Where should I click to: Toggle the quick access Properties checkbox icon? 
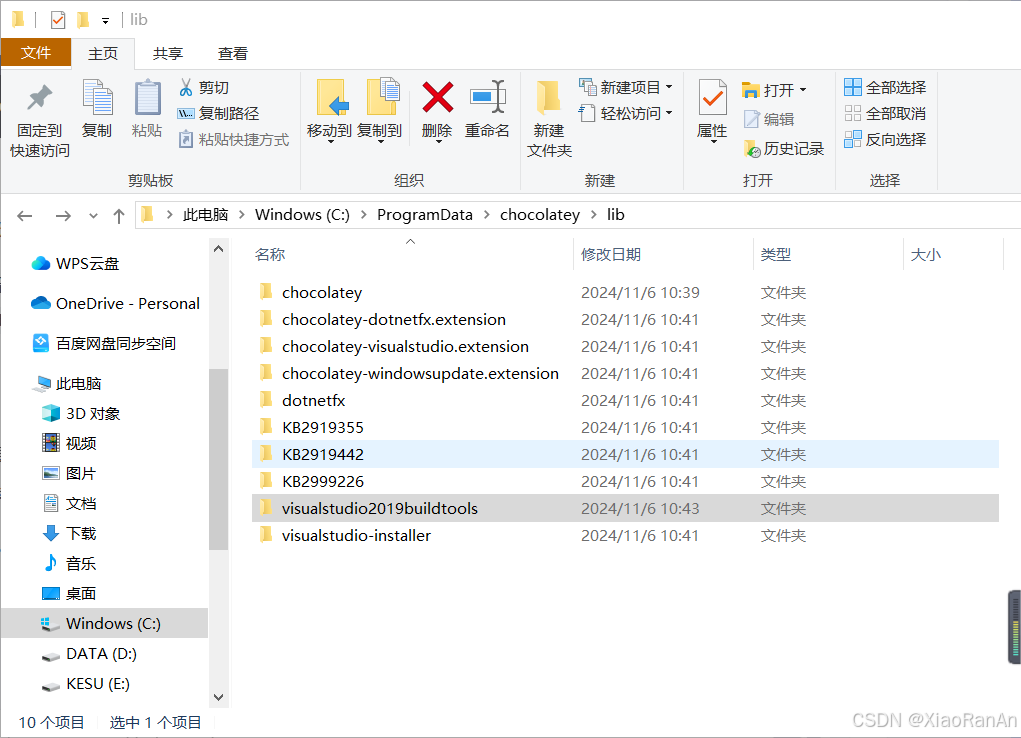click(x=58, y=20)
